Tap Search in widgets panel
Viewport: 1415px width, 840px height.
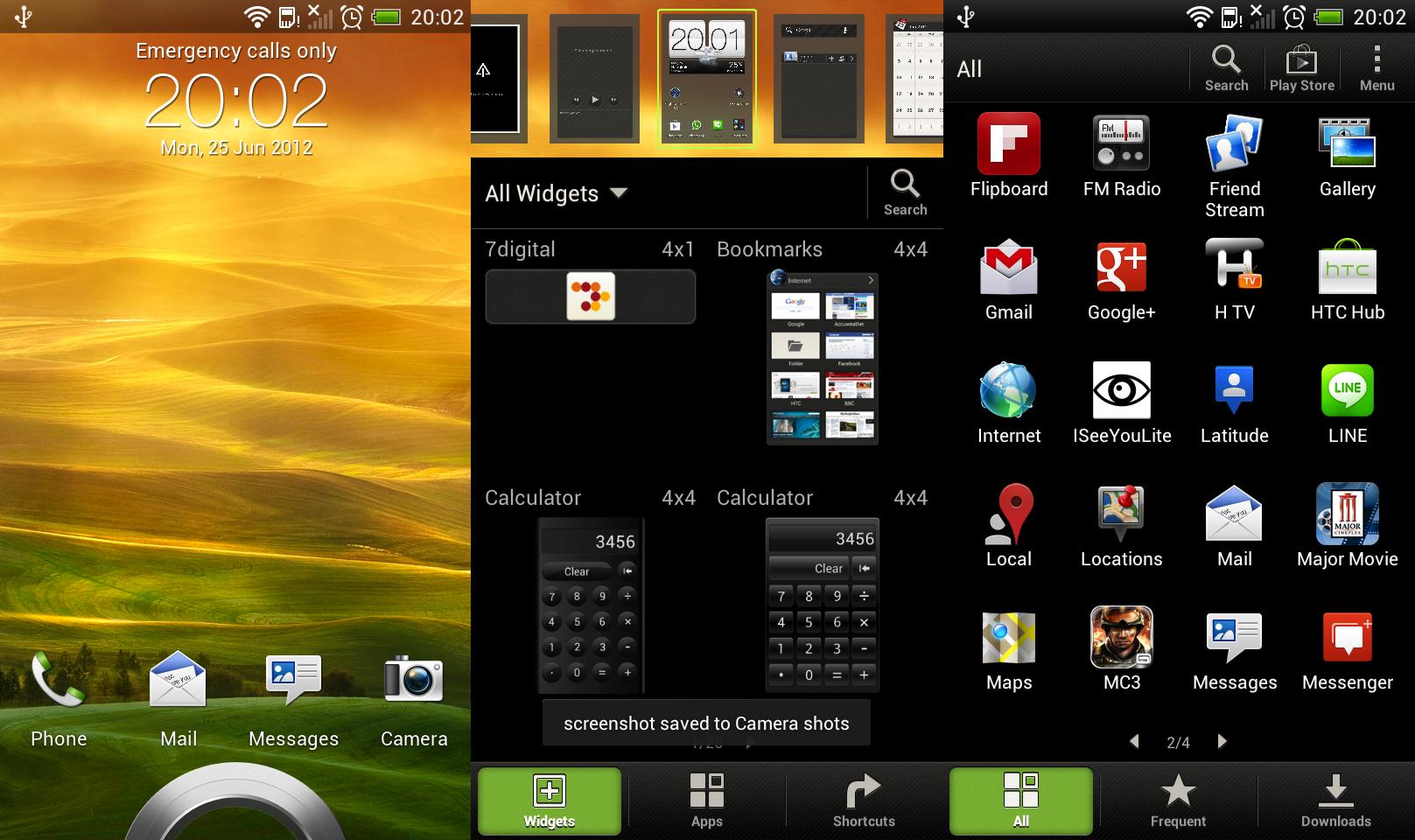(x=905, y=193)
